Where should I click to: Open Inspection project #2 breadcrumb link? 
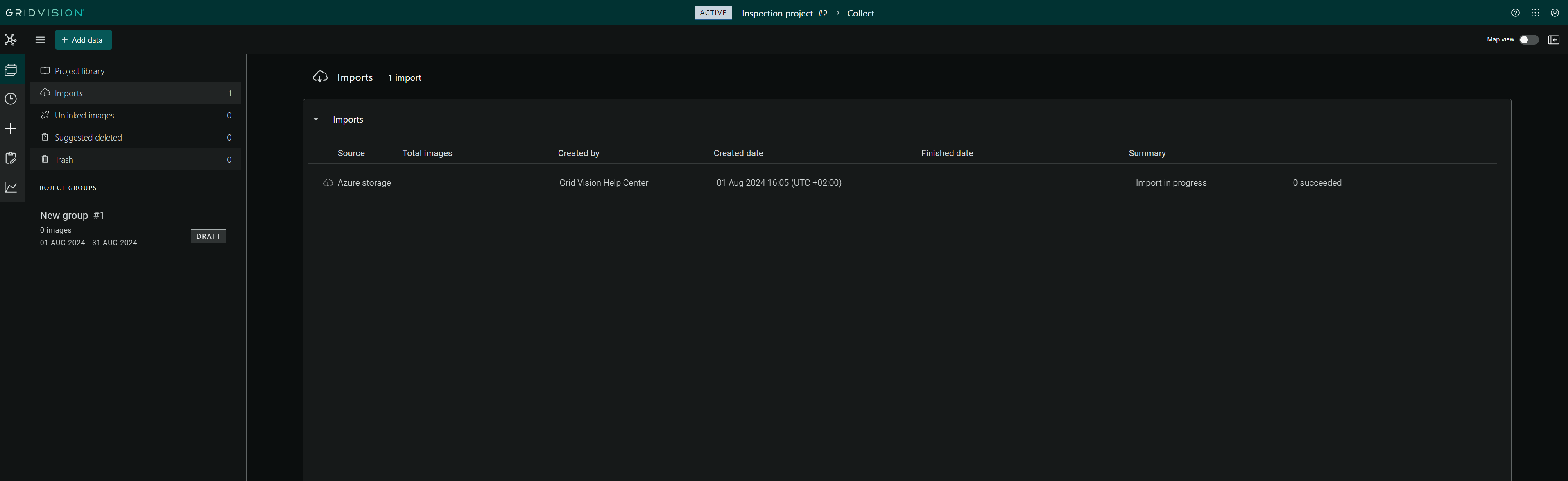click(784, 14)
